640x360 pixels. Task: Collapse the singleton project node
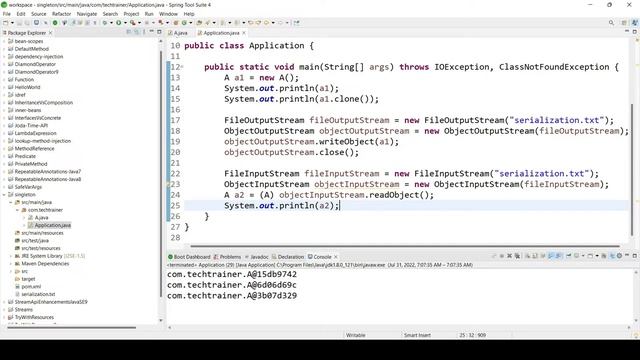(x=4, y=195)
